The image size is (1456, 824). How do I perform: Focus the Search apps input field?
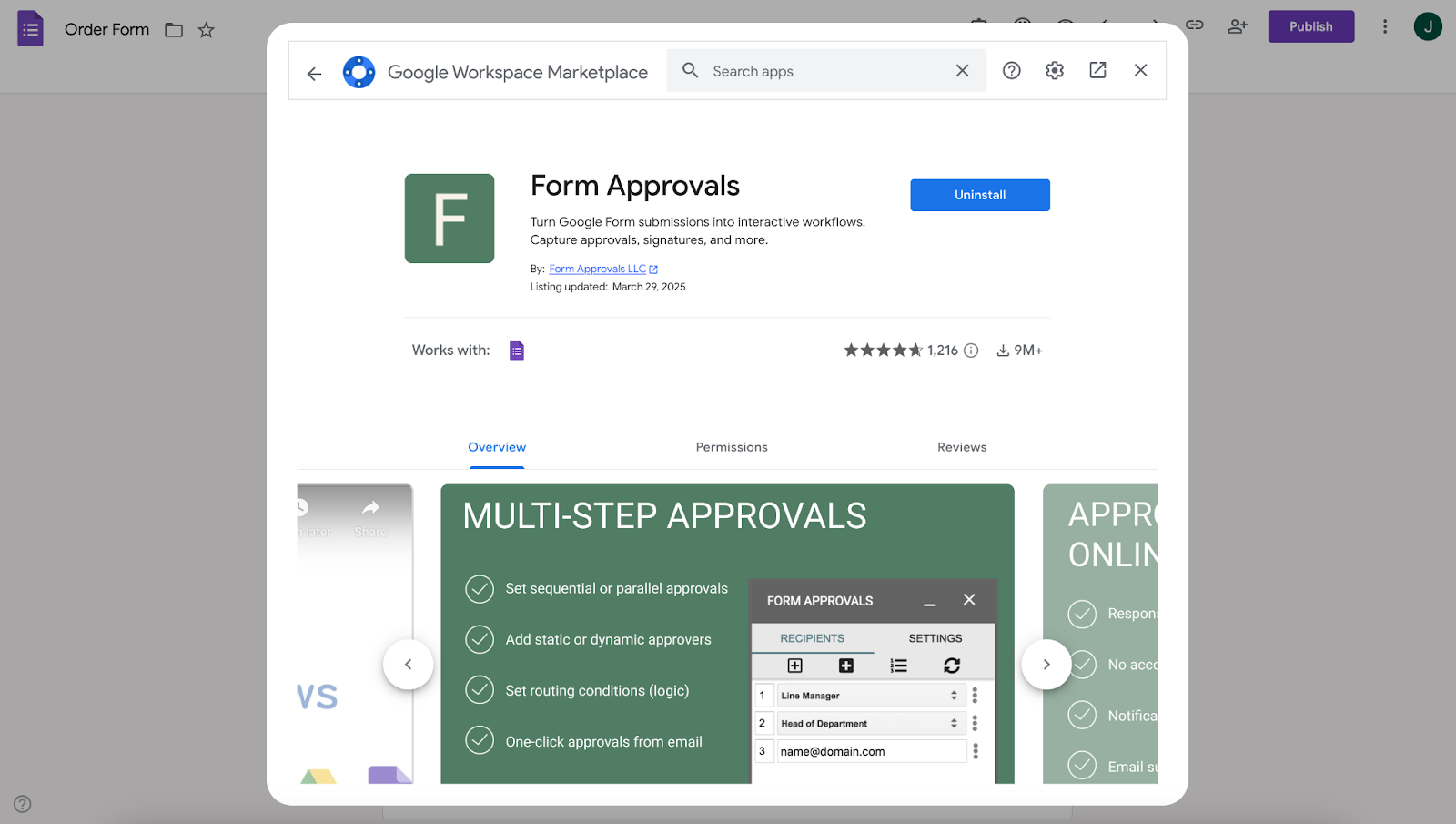tap(826, 71)
